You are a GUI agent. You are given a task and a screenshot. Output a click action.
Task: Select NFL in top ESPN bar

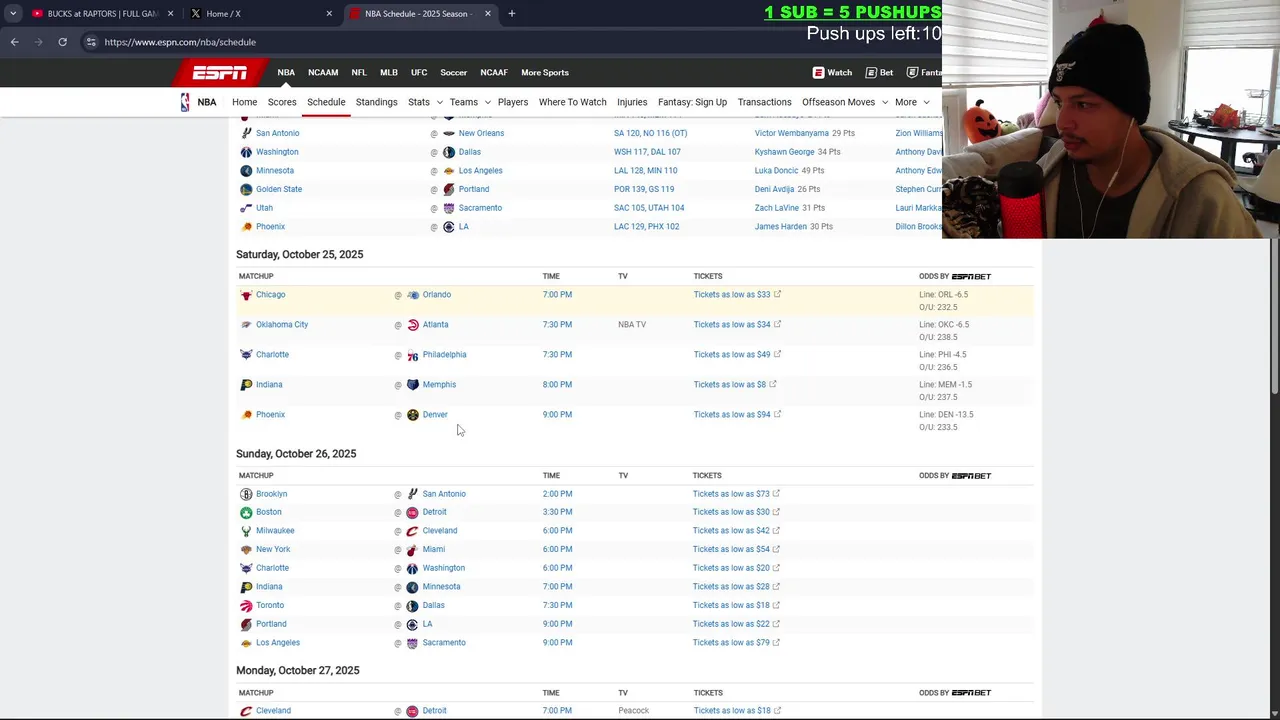pos(359,72)
